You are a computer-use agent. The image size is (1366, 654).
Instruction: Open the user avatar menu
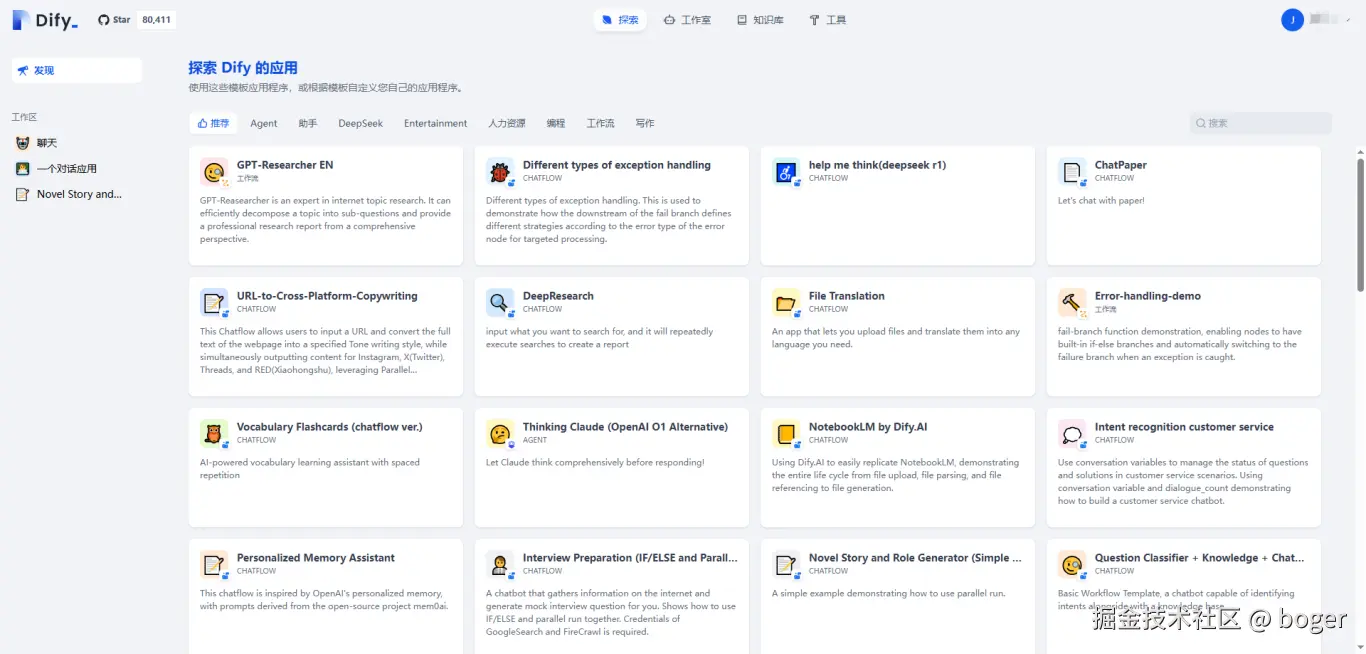1292,20
